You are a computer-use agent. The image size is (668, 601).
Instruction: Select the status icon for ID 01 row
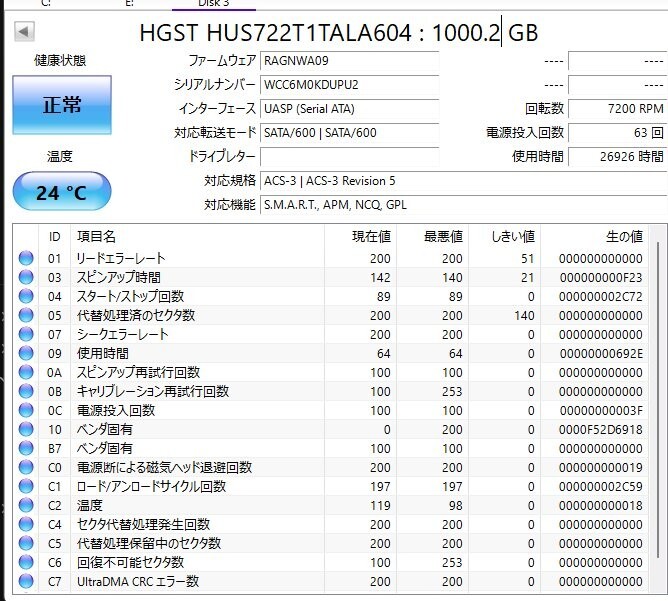click(26, 258)
